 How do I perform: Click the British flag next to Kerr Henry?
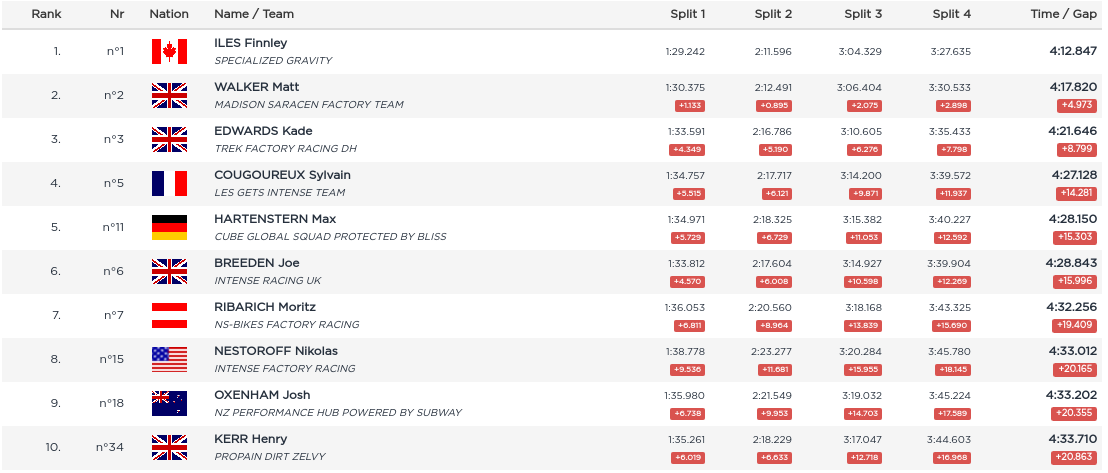click(x=169, y=447)
